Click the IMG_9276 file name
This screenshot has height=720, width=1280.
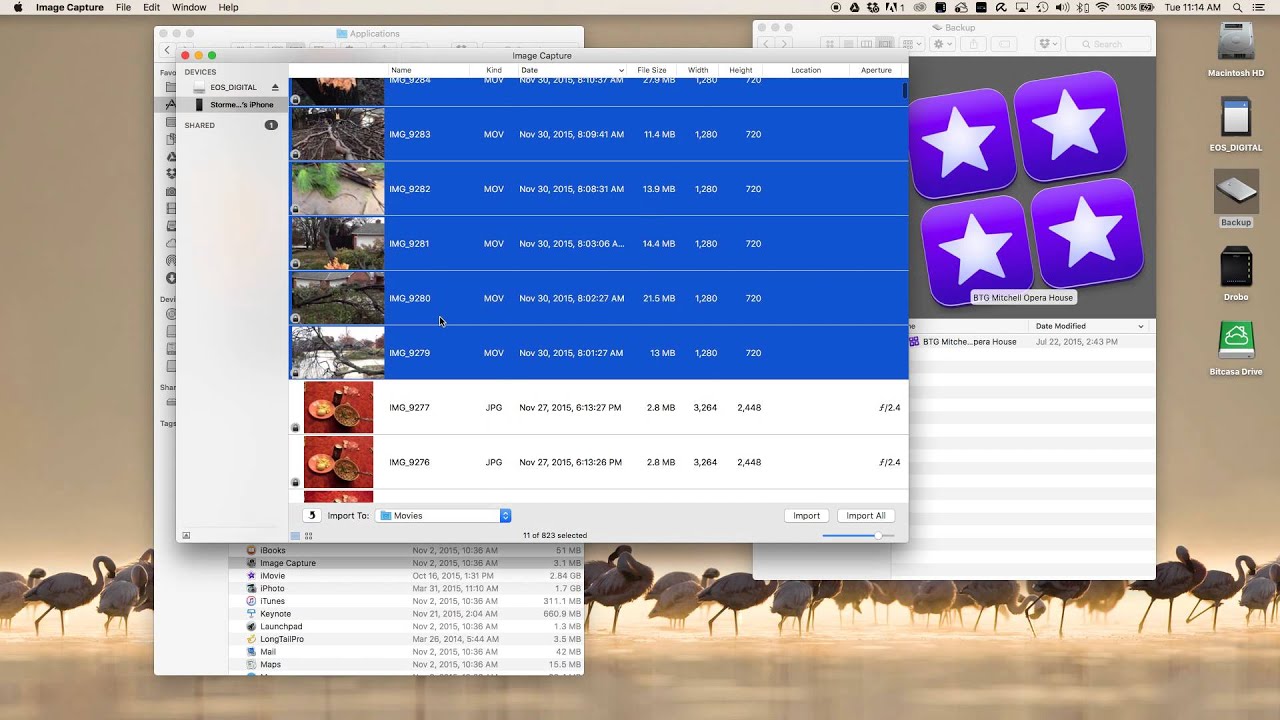[409, 462]
